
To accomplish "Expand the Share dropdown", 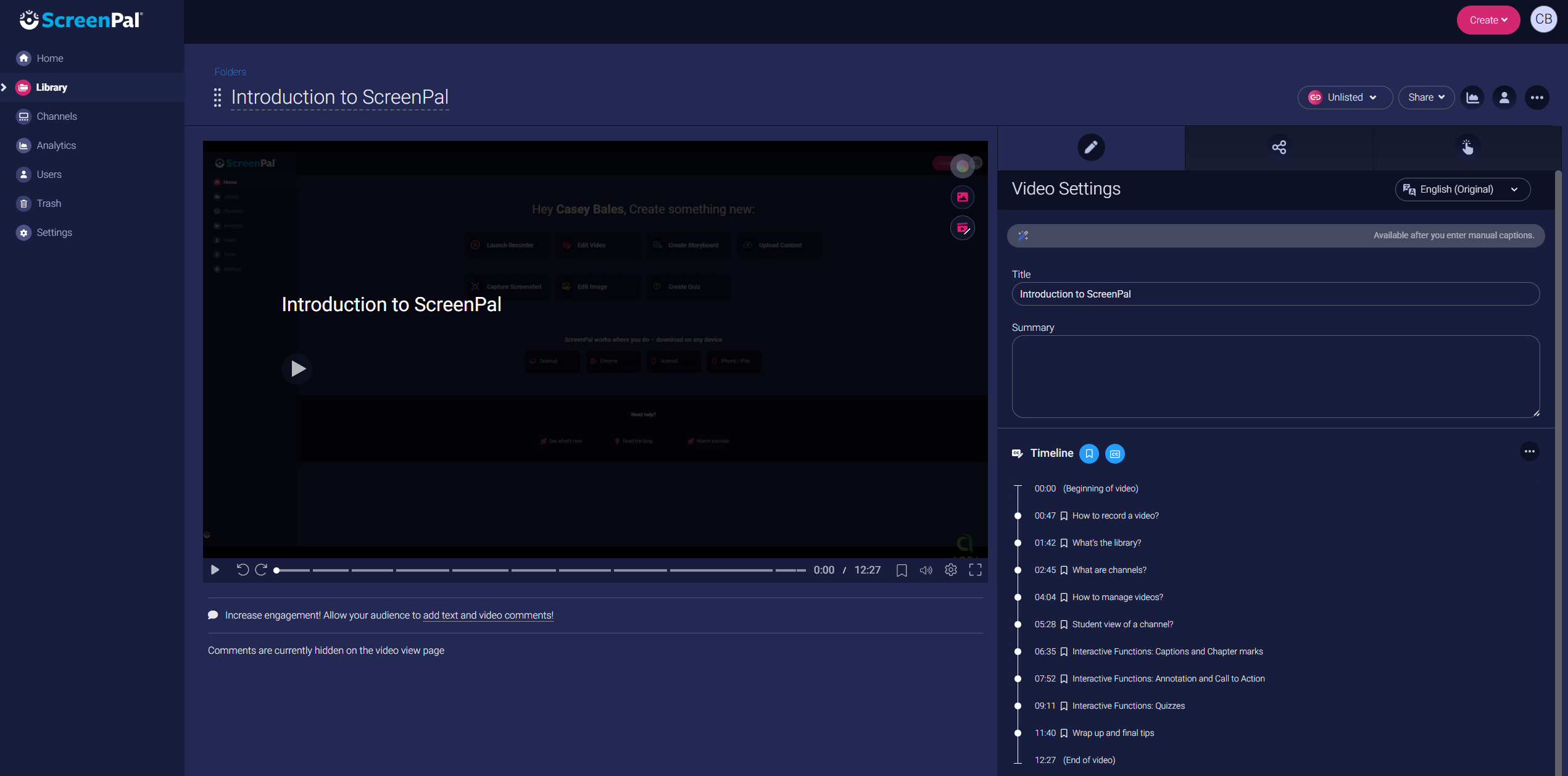I will point(1426,98).
